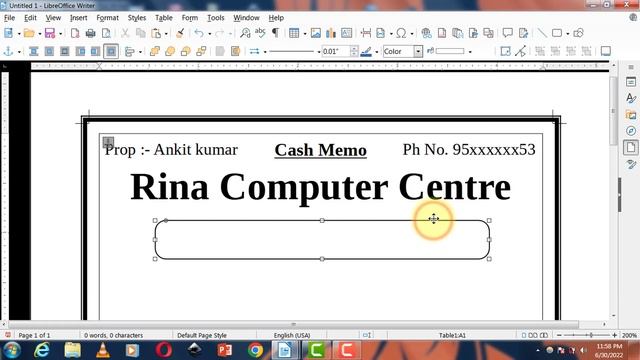Run the abc spelling check

(x=260, y=33)
